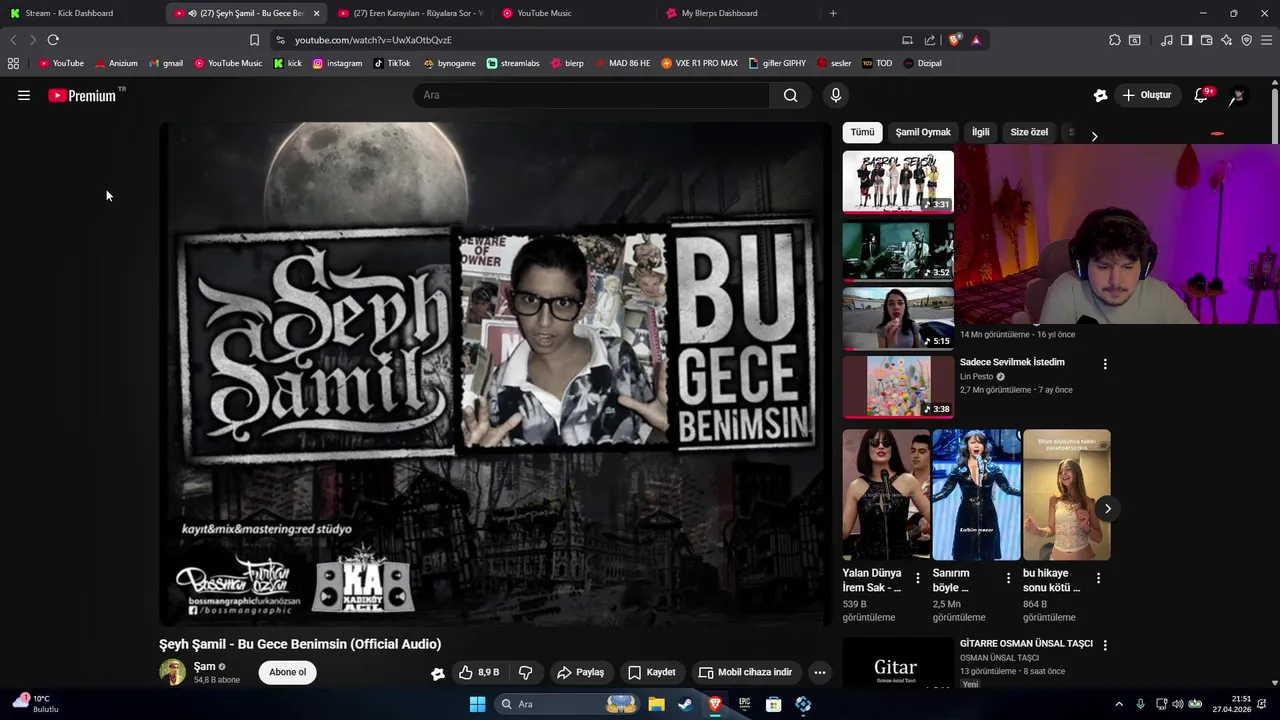This screenshot has height=720, width=1280.
Task: Click the Oluştur create button
Action: (x=1146, y=95)
